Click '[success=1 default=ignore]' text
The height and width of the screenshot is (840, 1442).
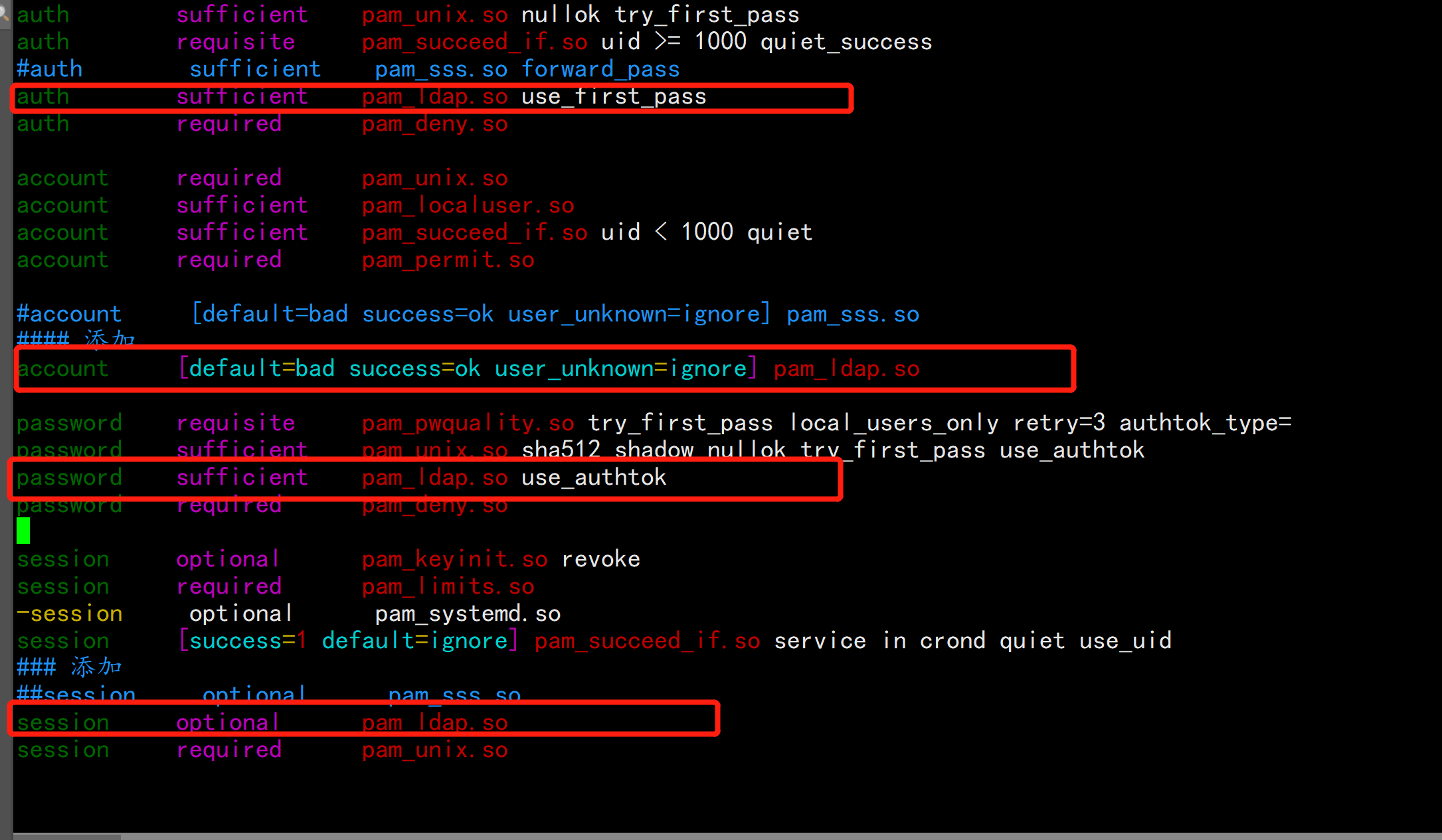click(x=349, y=641)
